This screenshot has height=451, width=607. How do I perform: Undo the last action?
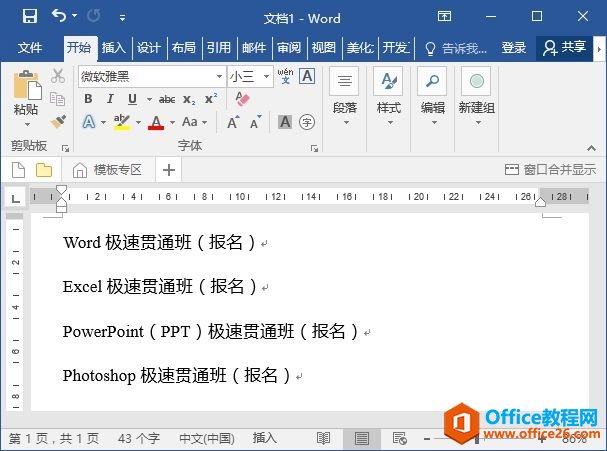pos(59,16)
